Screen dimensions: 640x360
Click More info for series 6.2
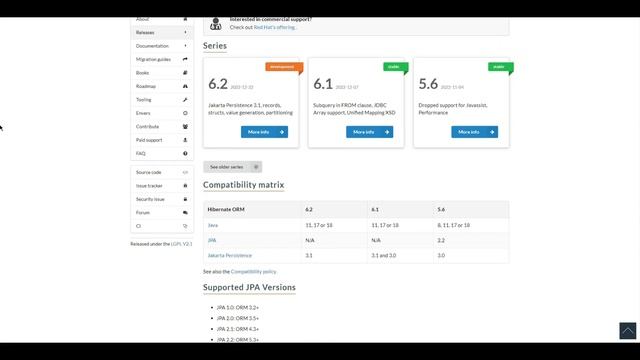click(x=264, y=132)
